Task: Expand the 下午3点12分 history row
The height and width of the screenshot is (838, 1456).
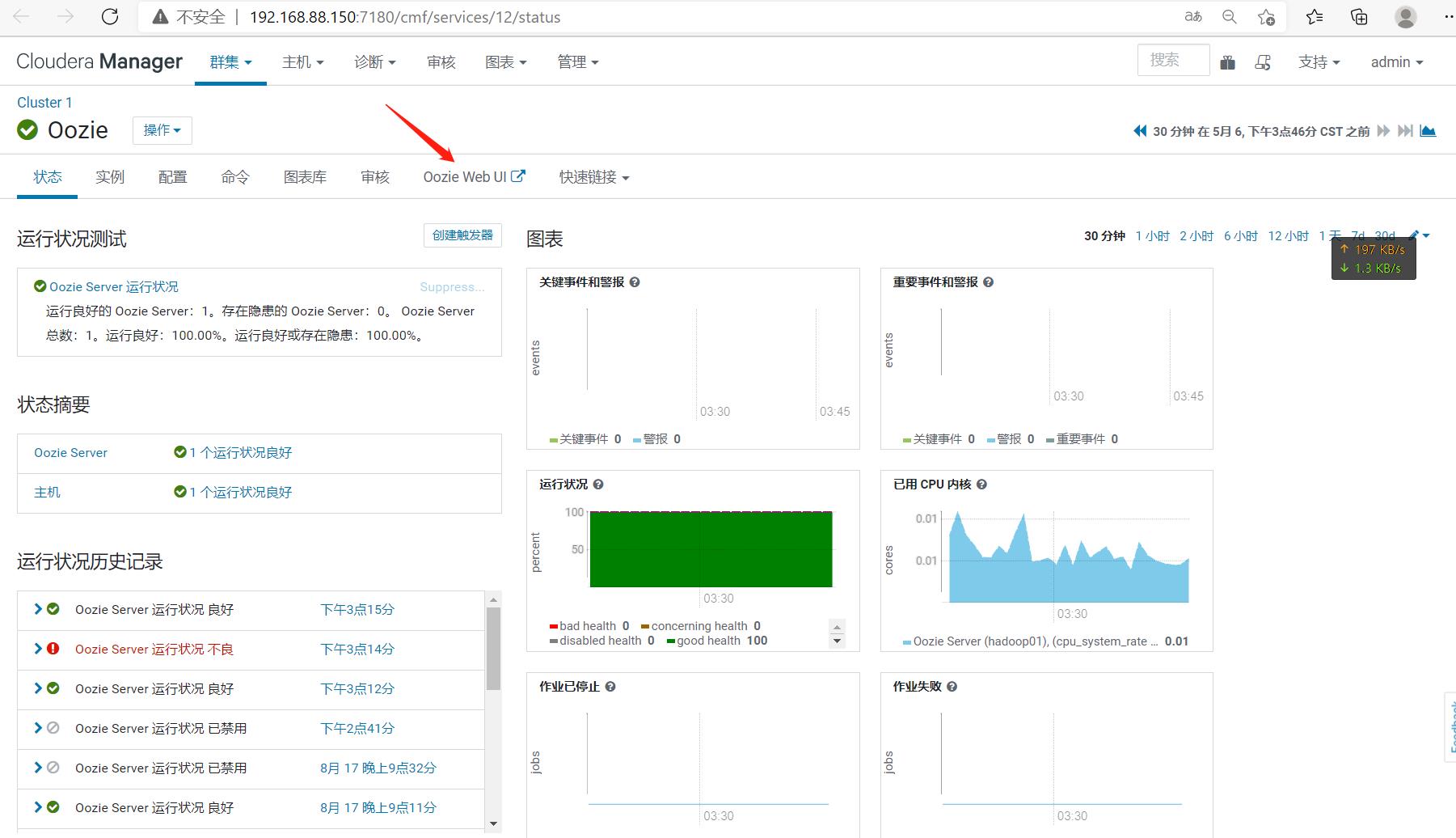Action: [37, 688]
